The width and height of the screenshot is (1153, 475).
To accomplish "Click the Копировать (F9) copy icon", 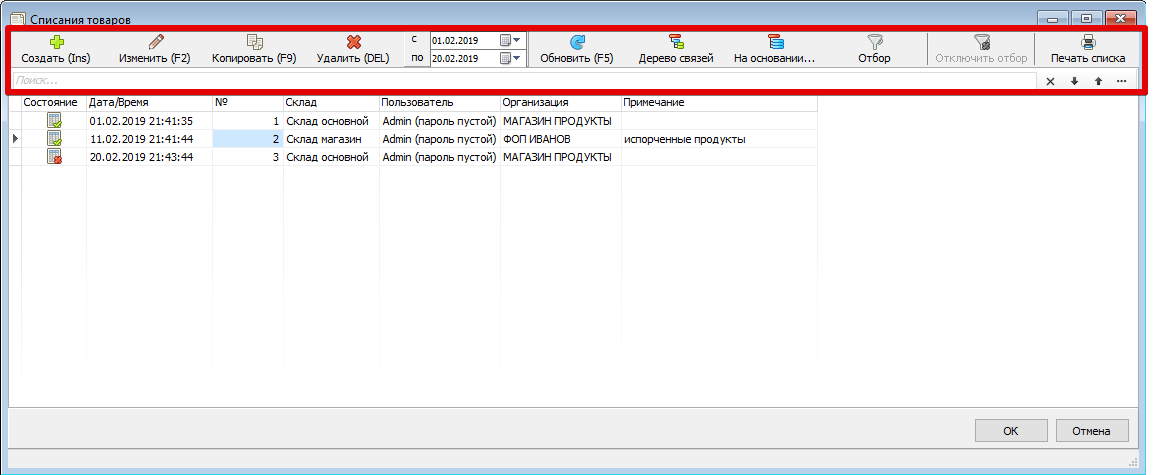I will tap(254, 43).
